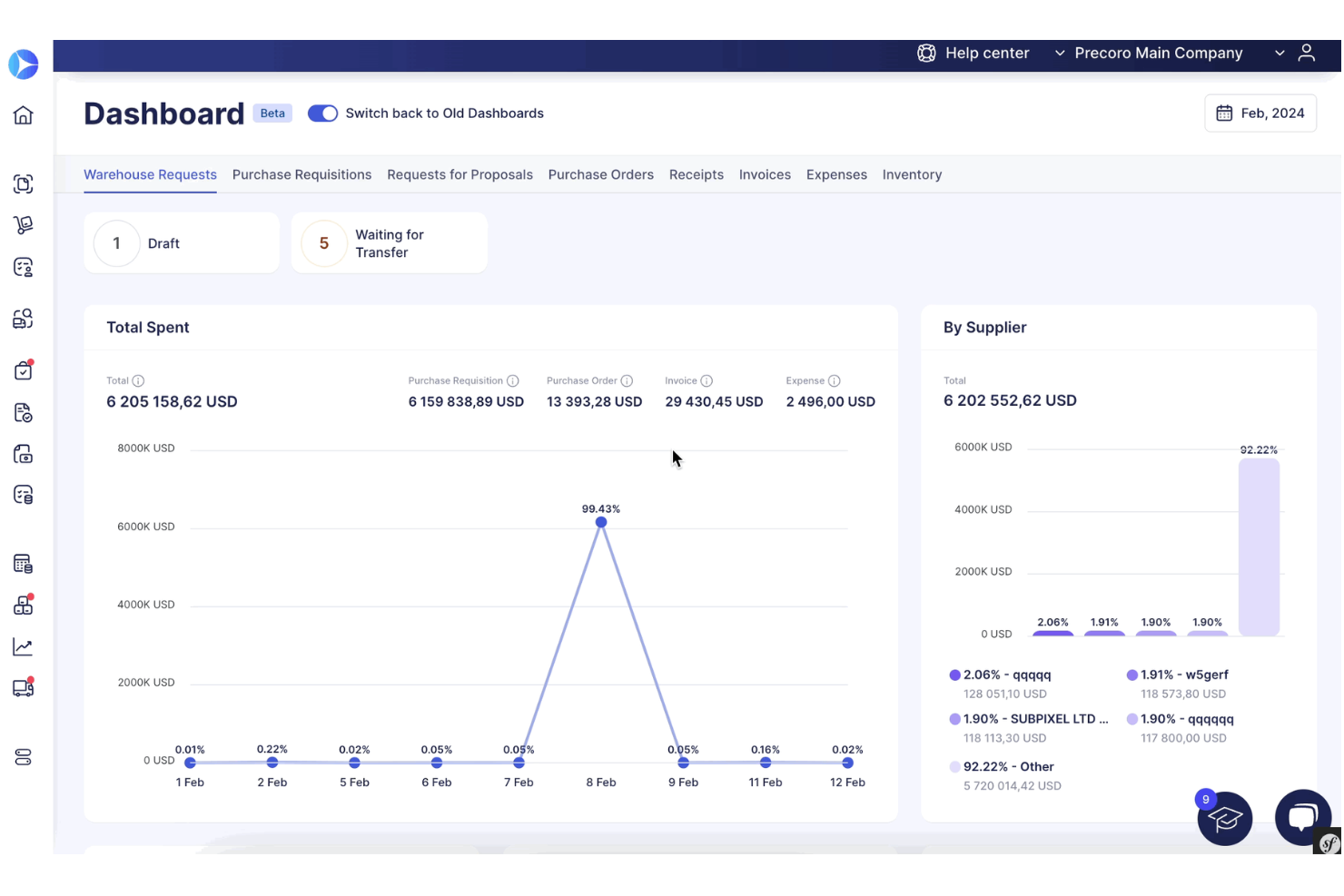The width and height of the screenshot is (1344, 896).
Task: Toggle Switch back to Old Dashboards
Action: click(322, 113)
